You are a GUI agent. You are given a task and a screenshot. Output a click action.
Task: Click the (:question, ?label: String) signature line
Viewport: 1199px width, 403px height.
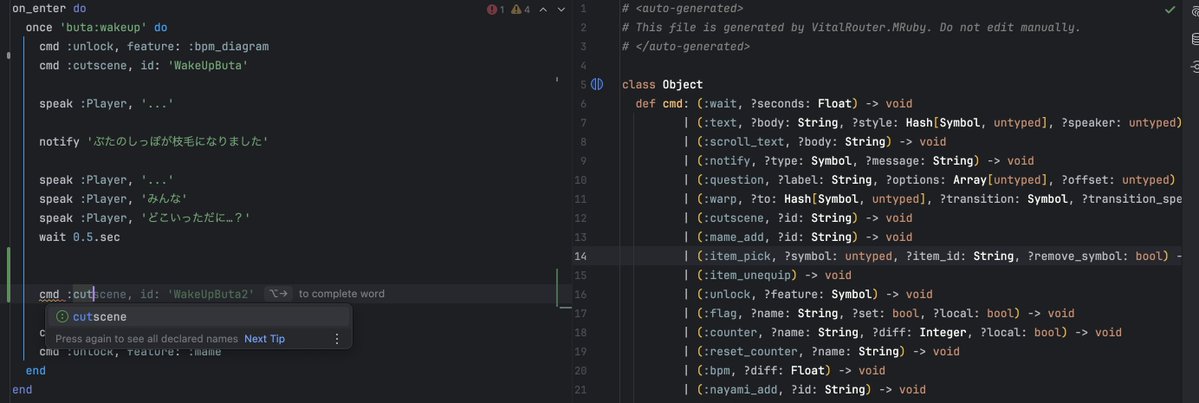click(929, 180)
